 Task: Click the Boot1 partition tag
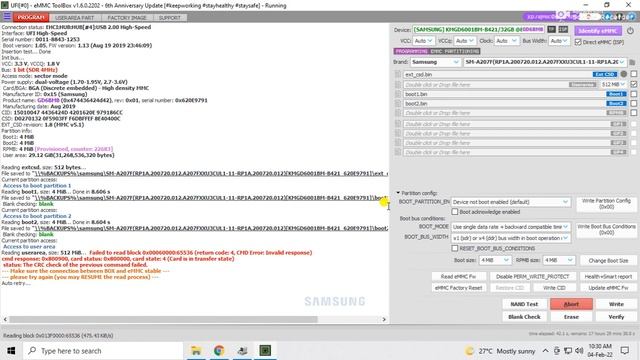616,94
